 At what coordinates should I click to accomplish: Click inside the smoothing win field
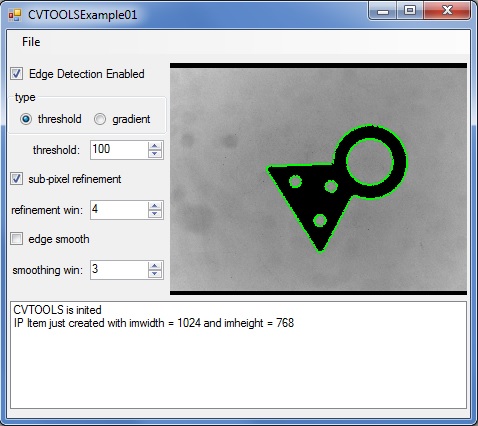(119, 270)
